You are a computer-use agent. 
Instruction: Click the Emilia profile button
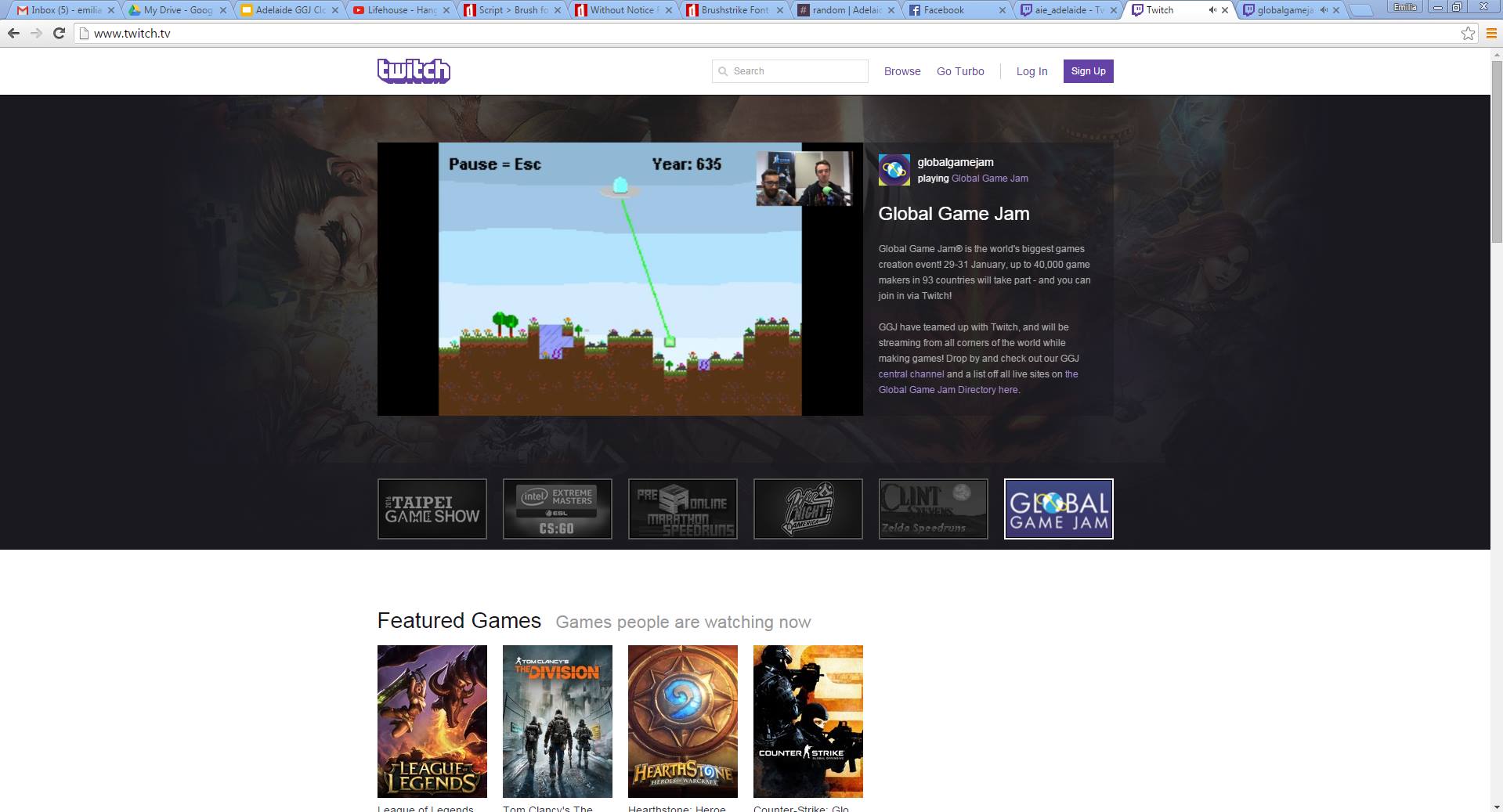(x=1404, y=7)
